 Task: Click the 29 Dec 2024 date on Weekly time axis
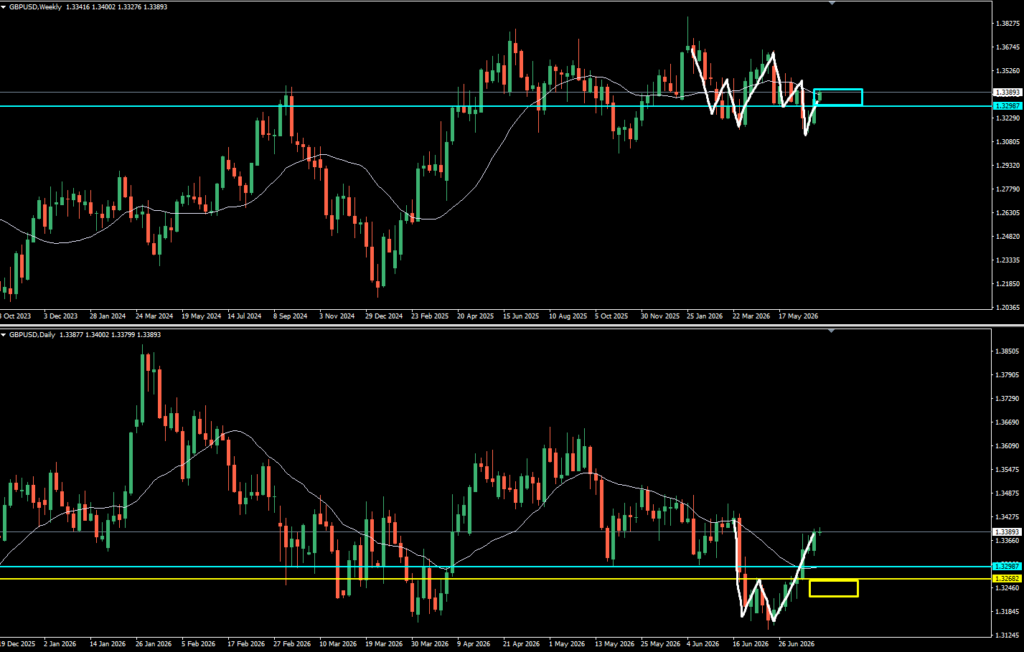(384, 316)
